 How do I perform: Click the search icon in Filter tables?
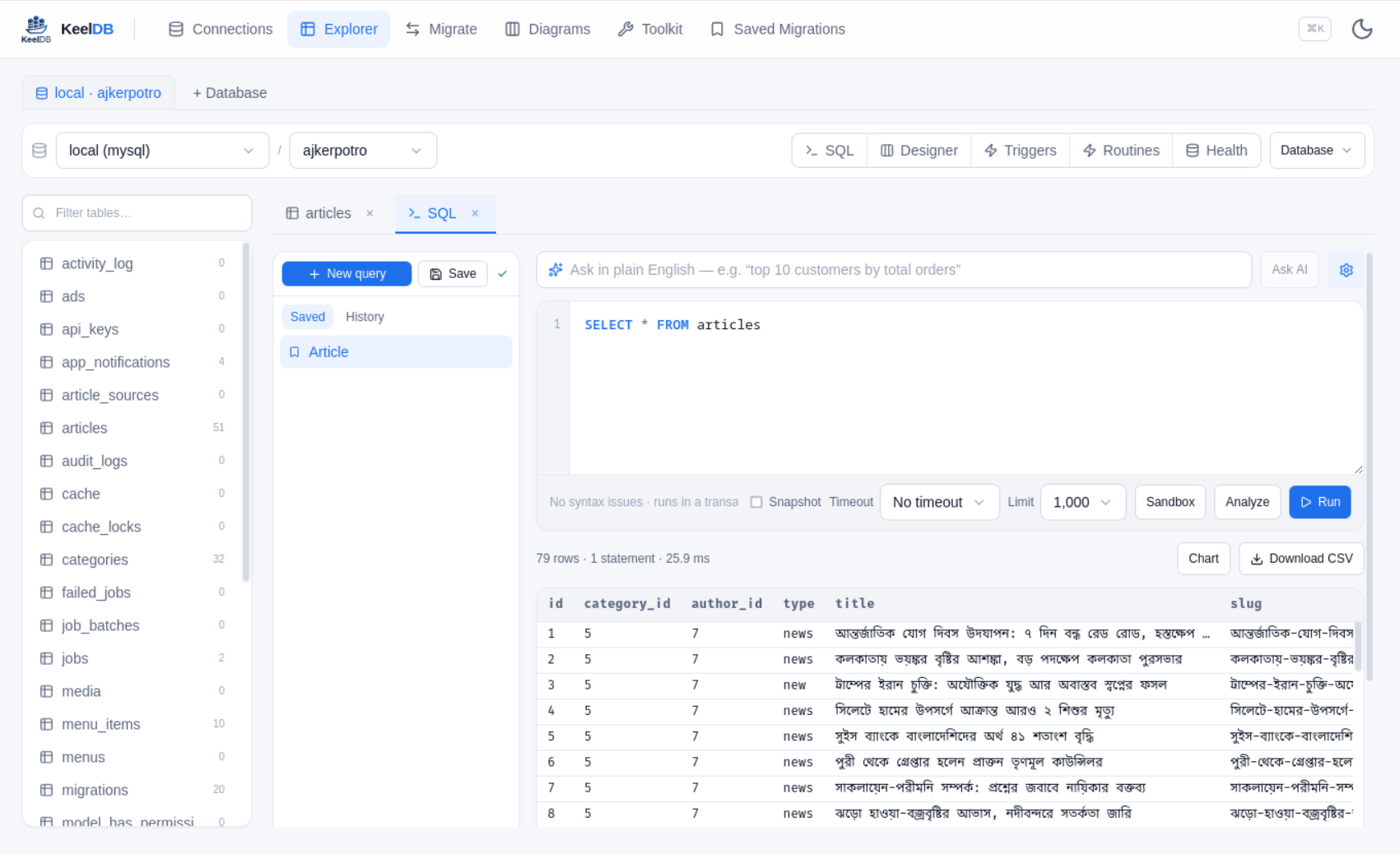pyautogui.click(x=39, y=213)
